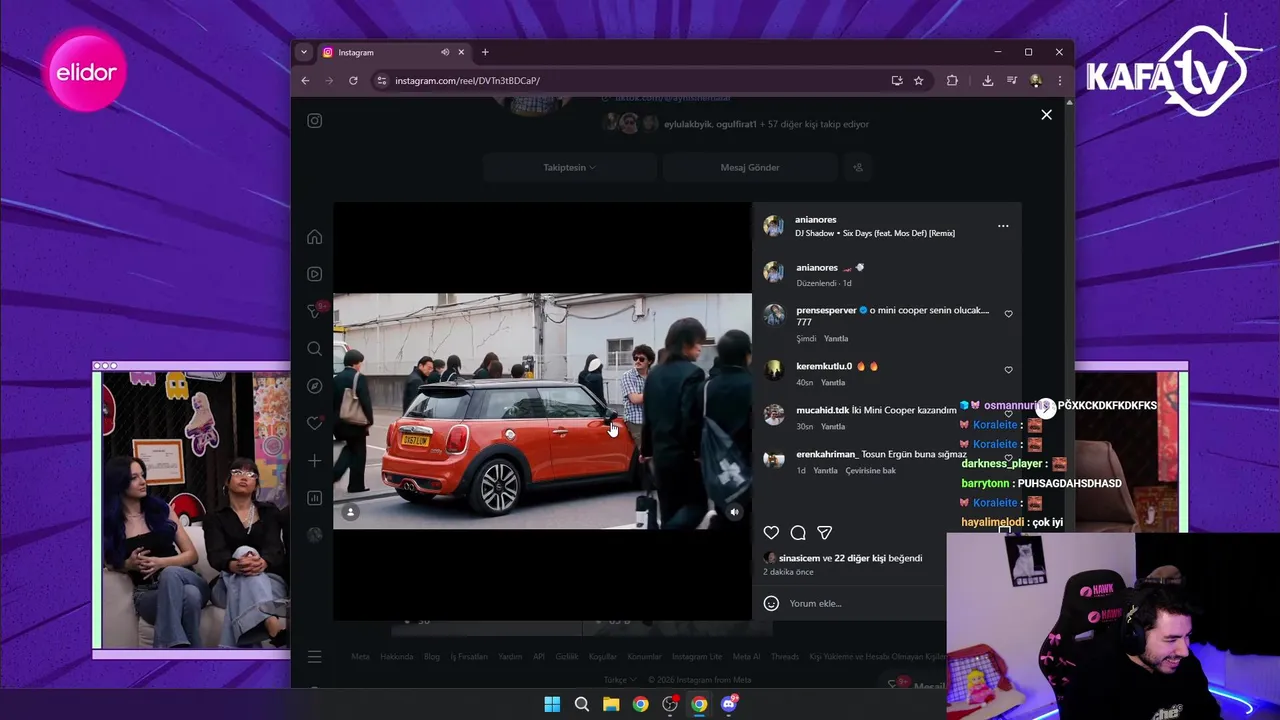The image size is (1280, 720).
Task: Open Reels in the Instagram sidebar
Action: [x=315, y=274]
